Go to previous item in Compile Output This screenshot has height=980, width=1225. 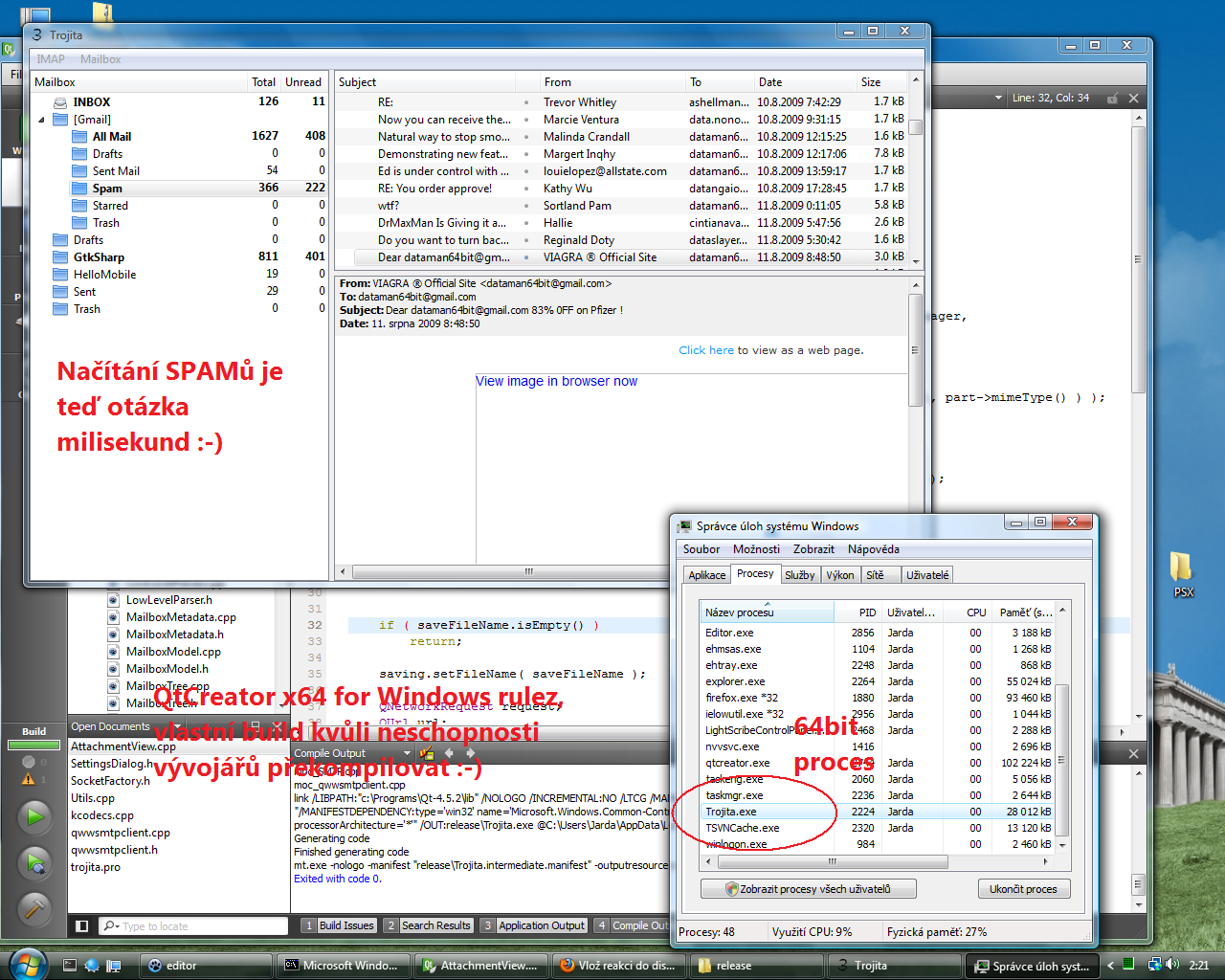(449, 753)
